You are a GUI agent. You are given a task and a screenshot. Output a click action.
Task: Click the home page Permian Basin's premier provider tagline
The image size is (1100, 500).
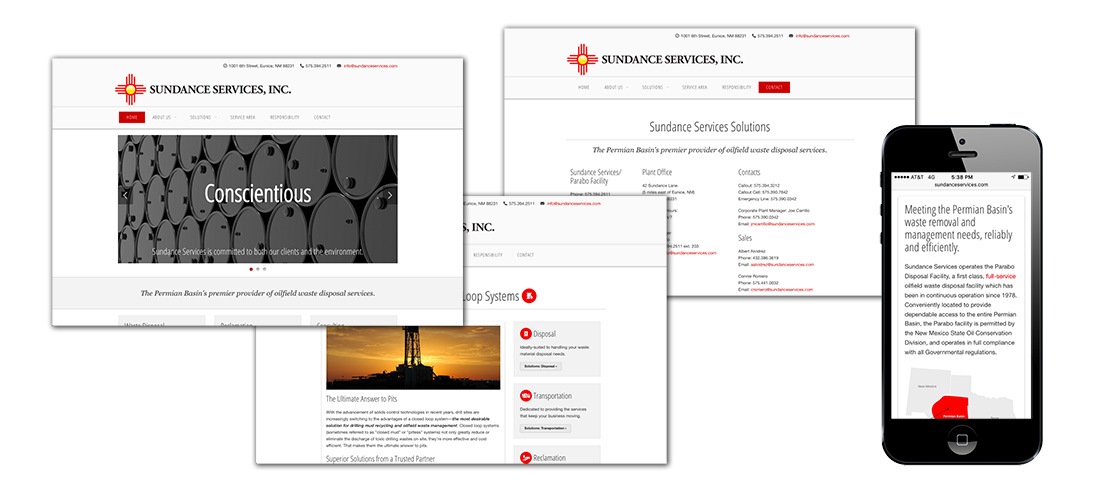257,293
